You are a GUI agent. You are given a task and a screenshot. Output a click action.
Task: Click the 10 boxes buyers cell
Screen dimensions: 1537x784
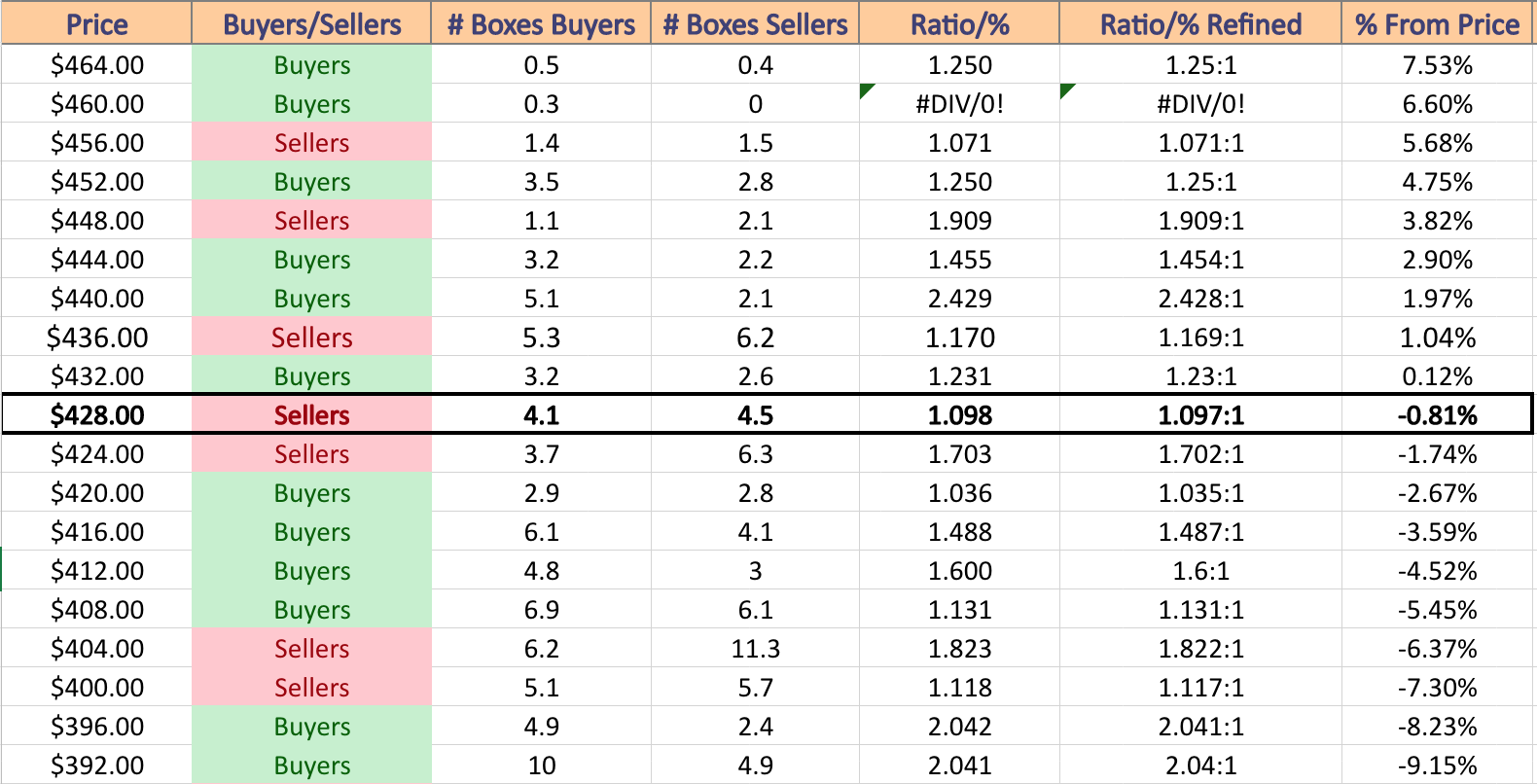coord(541,766)
